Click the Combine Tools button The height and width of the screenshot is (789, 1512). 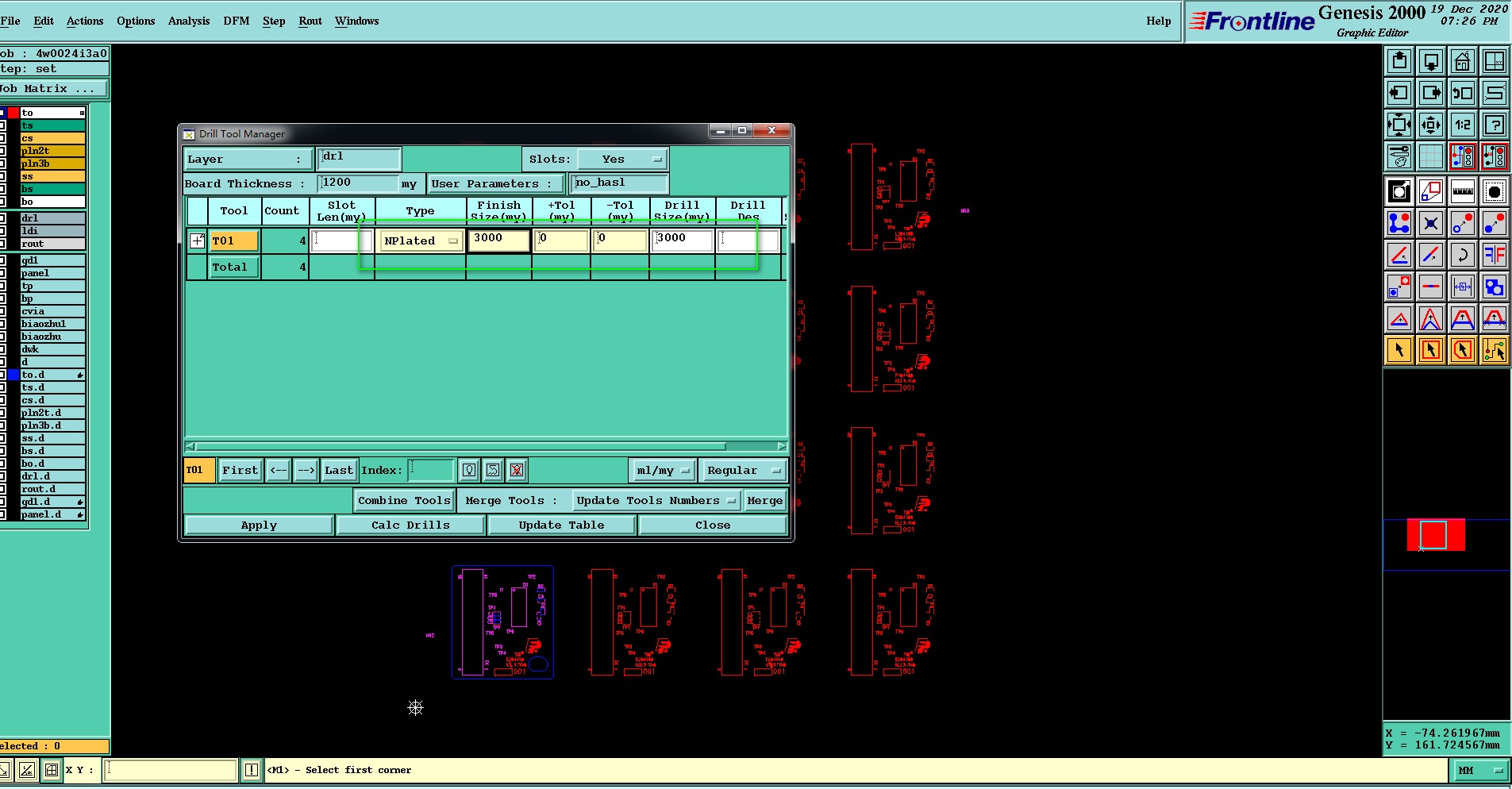coord(404,501)
